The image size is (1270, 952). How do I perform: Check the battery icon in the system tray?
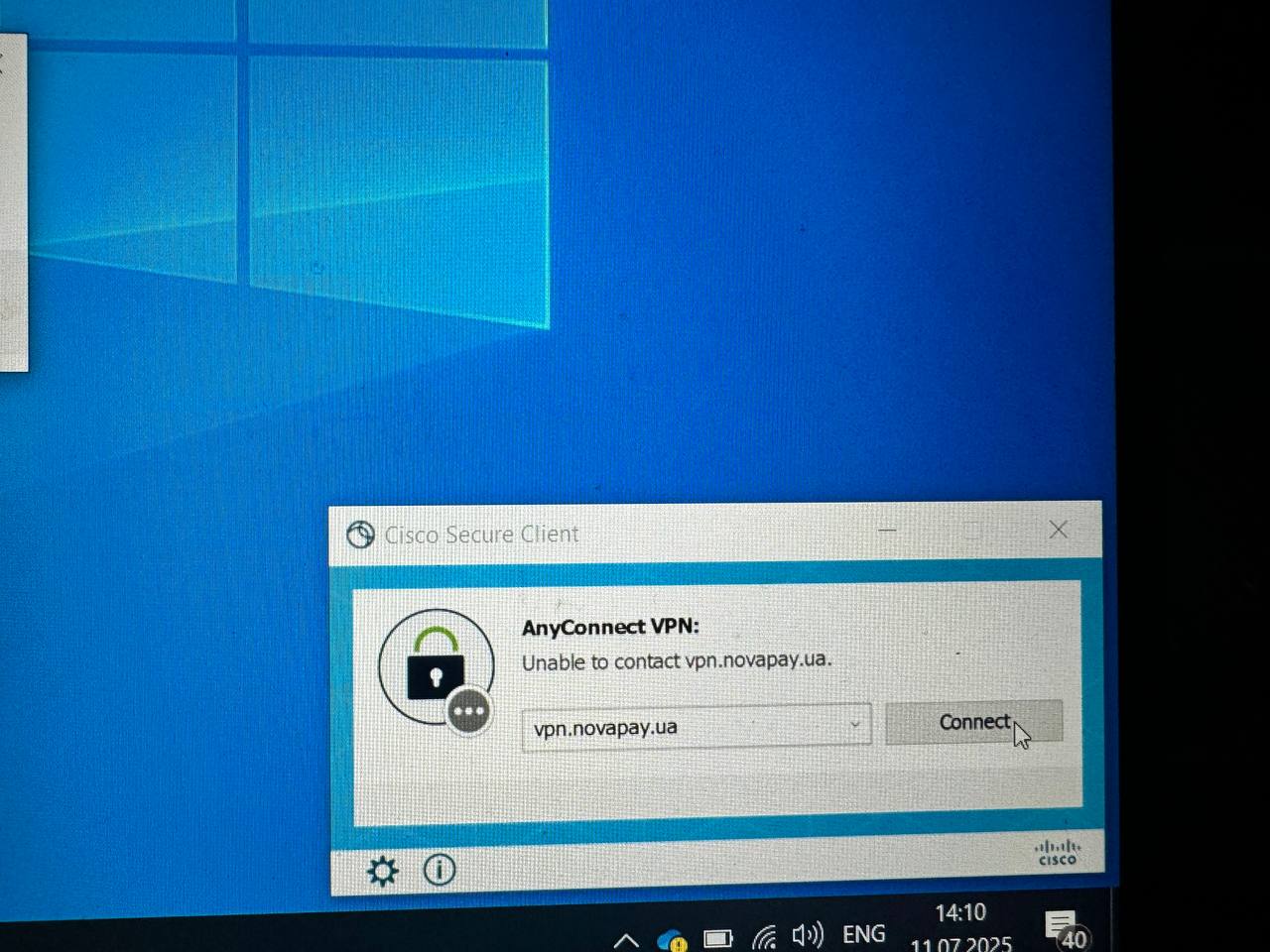tap(717, 938)
